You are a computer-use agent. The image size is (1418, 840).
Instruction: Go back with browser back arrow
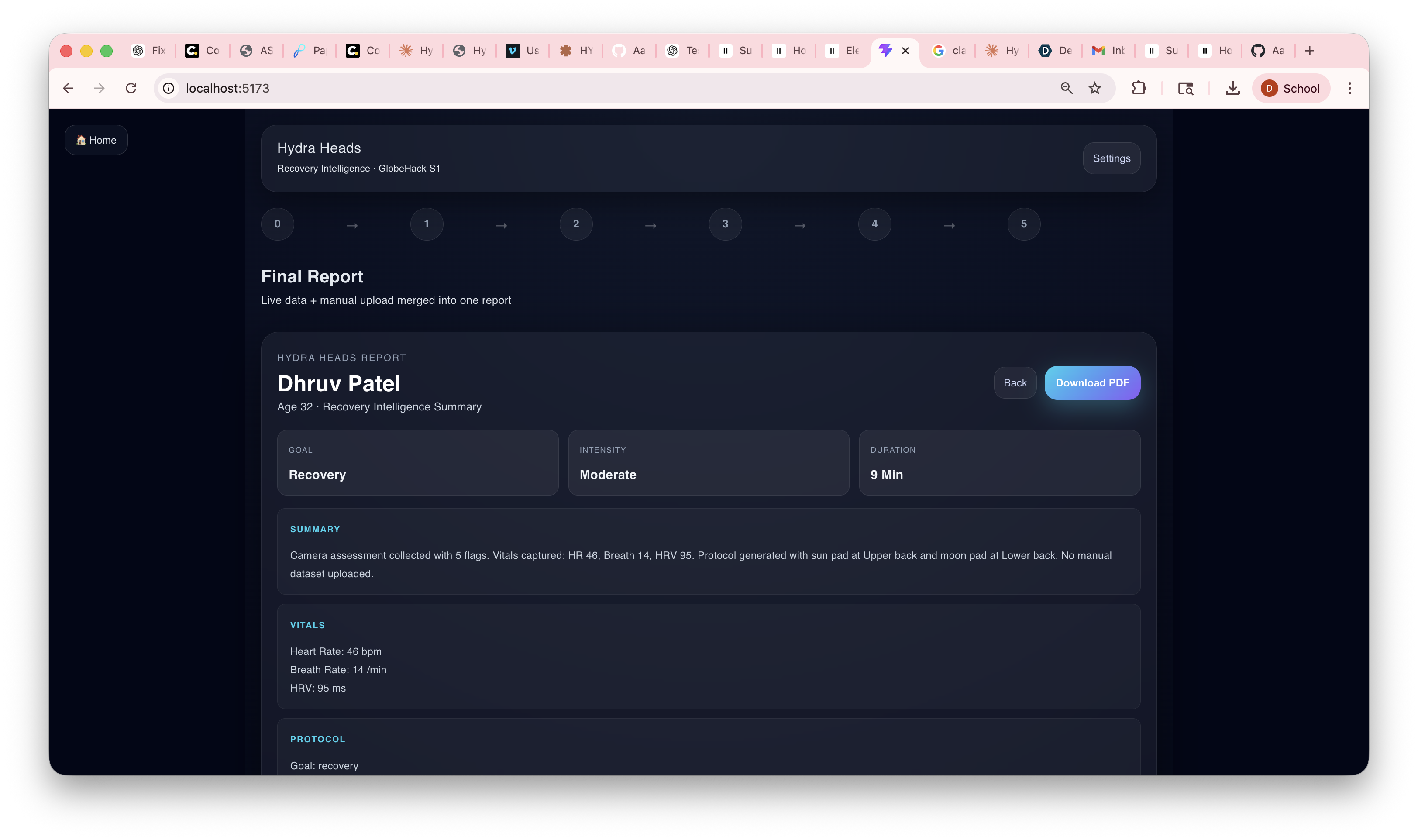coord(69,88)
